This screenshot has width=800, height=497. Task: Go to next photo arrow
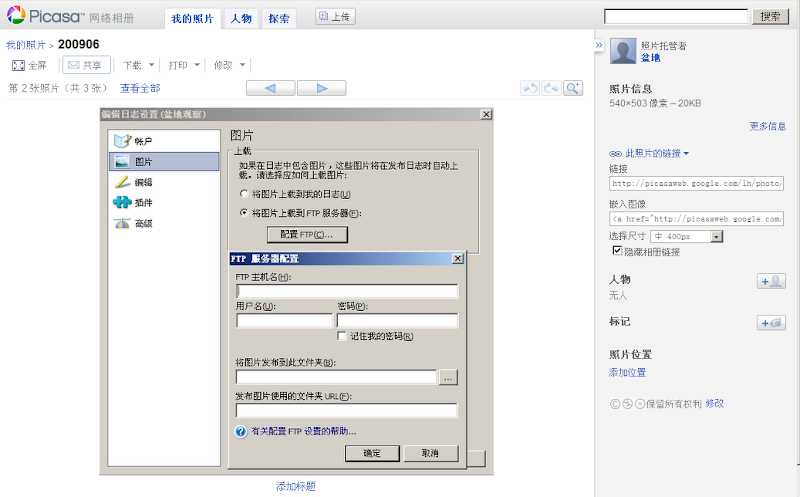click(321, 88)
